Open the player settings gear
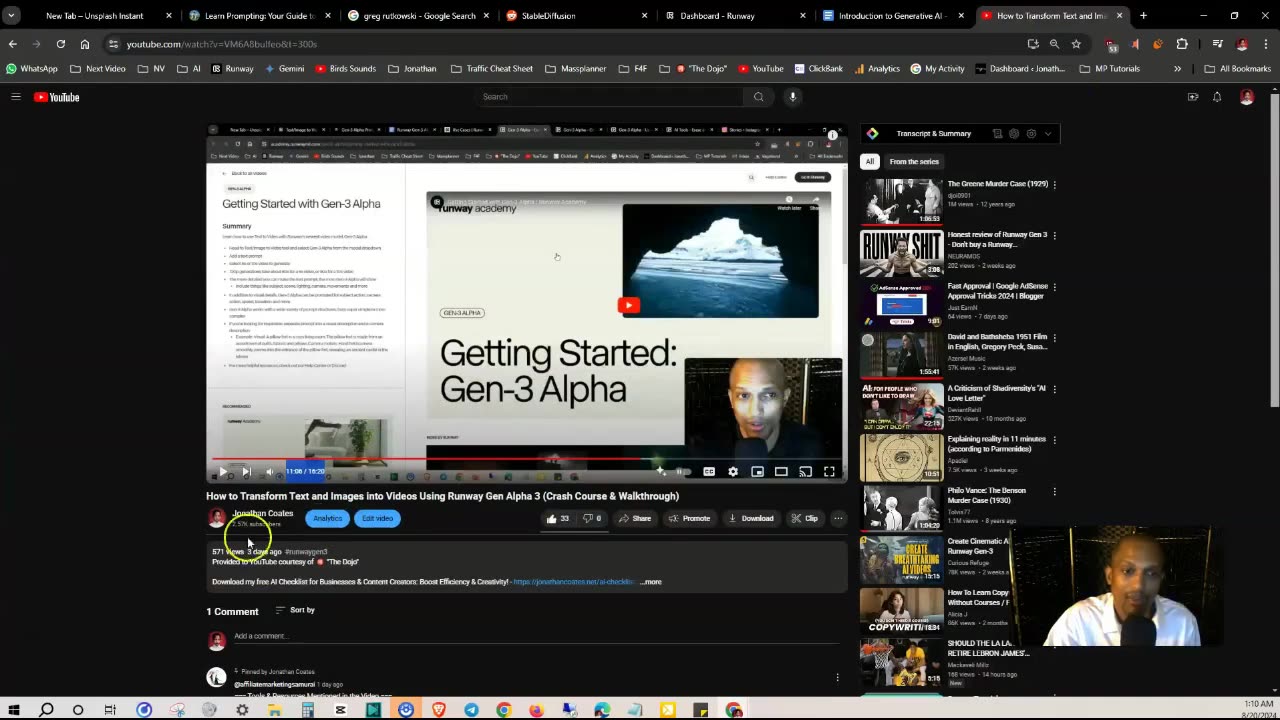 [733, 472]
